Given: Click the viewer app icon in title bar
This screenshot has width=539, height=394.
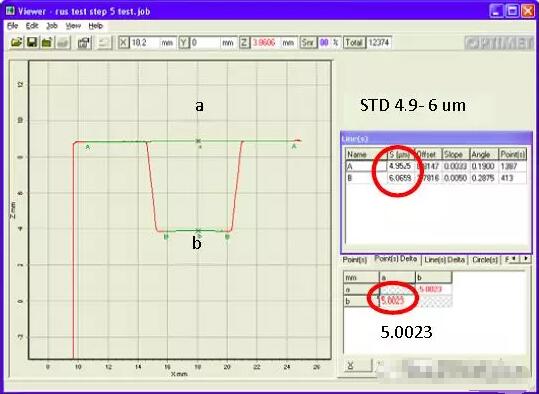Looking at the screenshot, I should point(10,11).
